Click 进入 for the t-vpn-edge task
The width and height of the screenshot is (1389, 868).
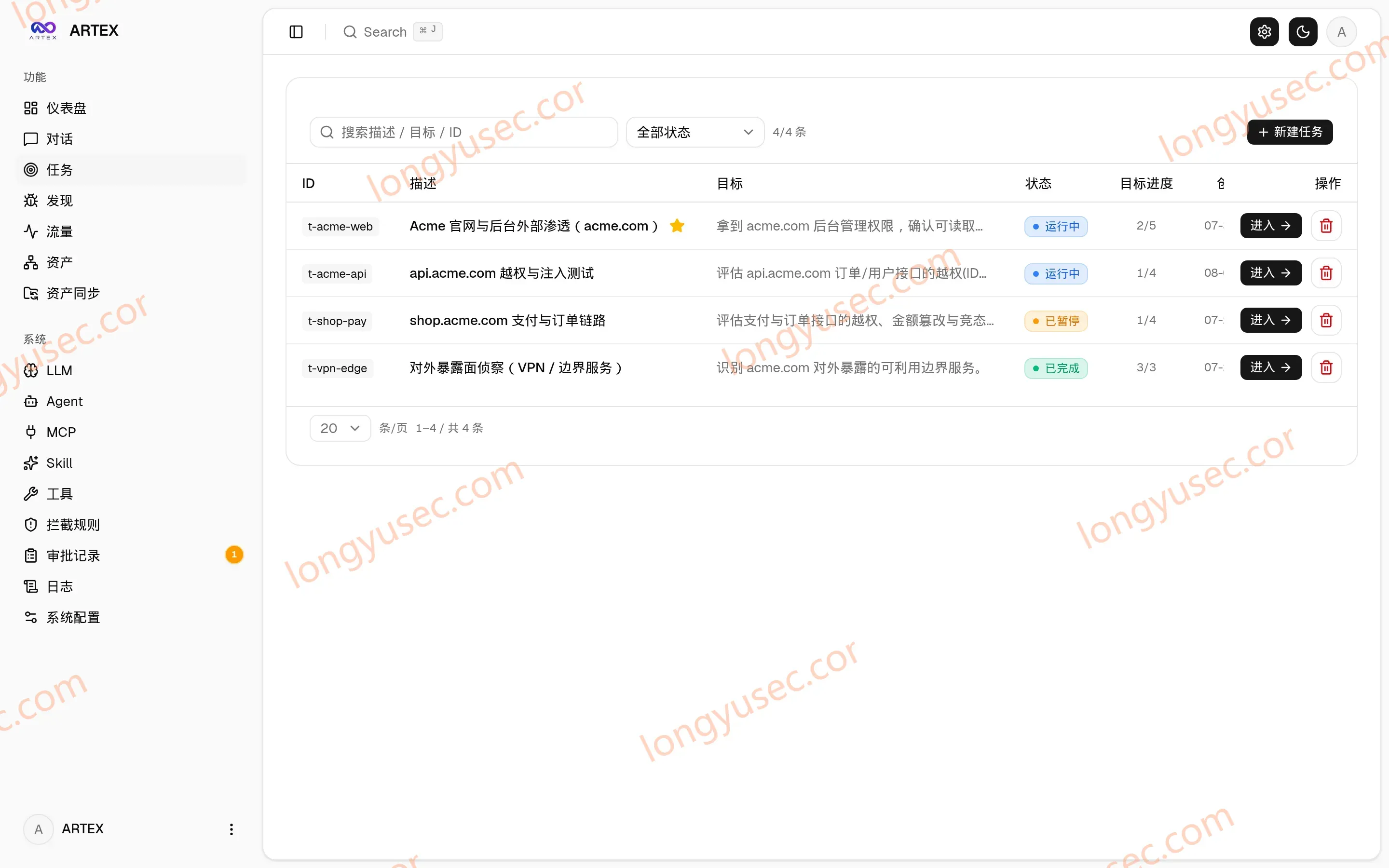coord(1271,367)
